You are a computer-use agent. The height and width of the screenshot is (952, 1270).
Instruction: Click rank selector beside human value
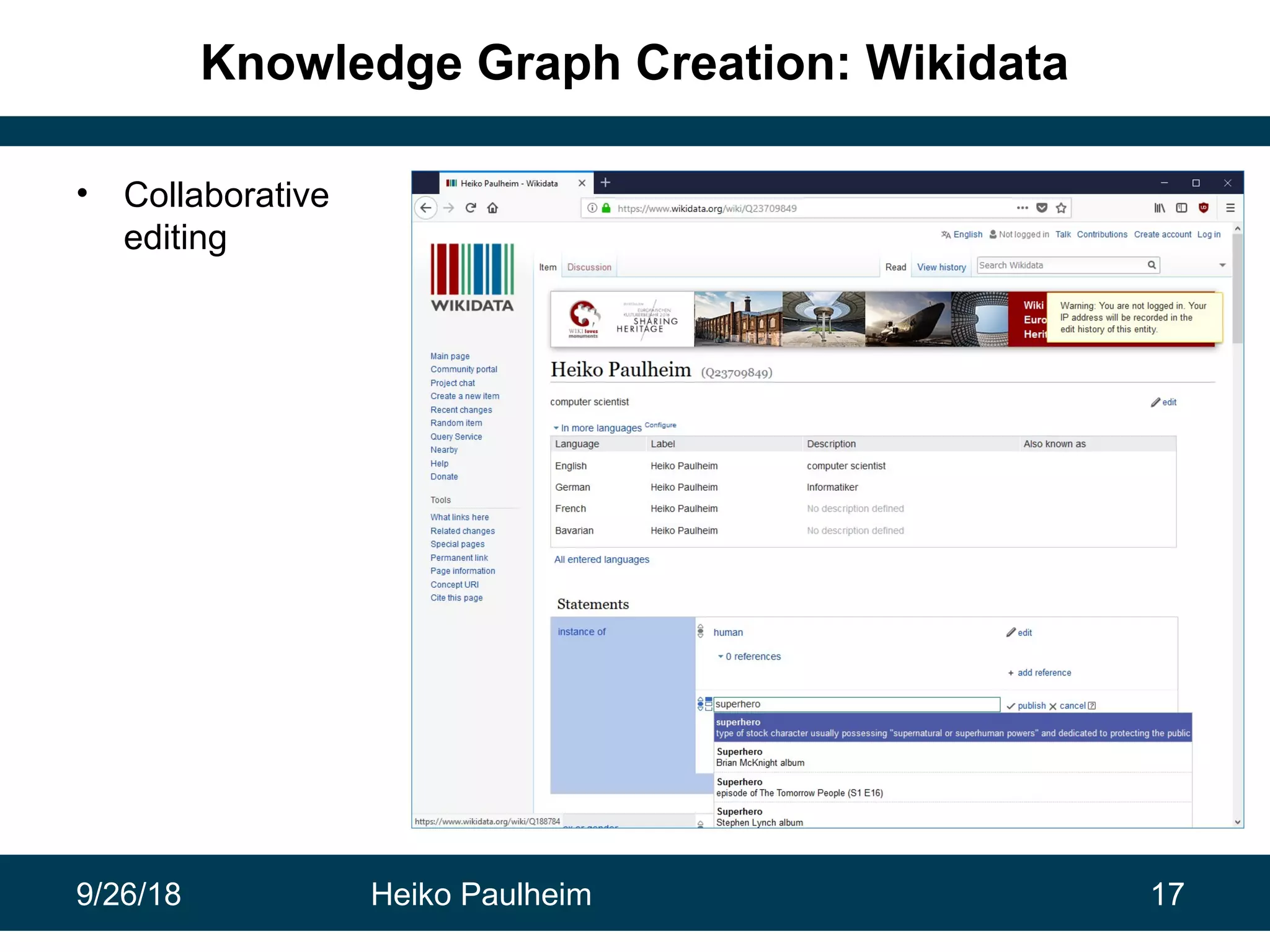point(701,631)
